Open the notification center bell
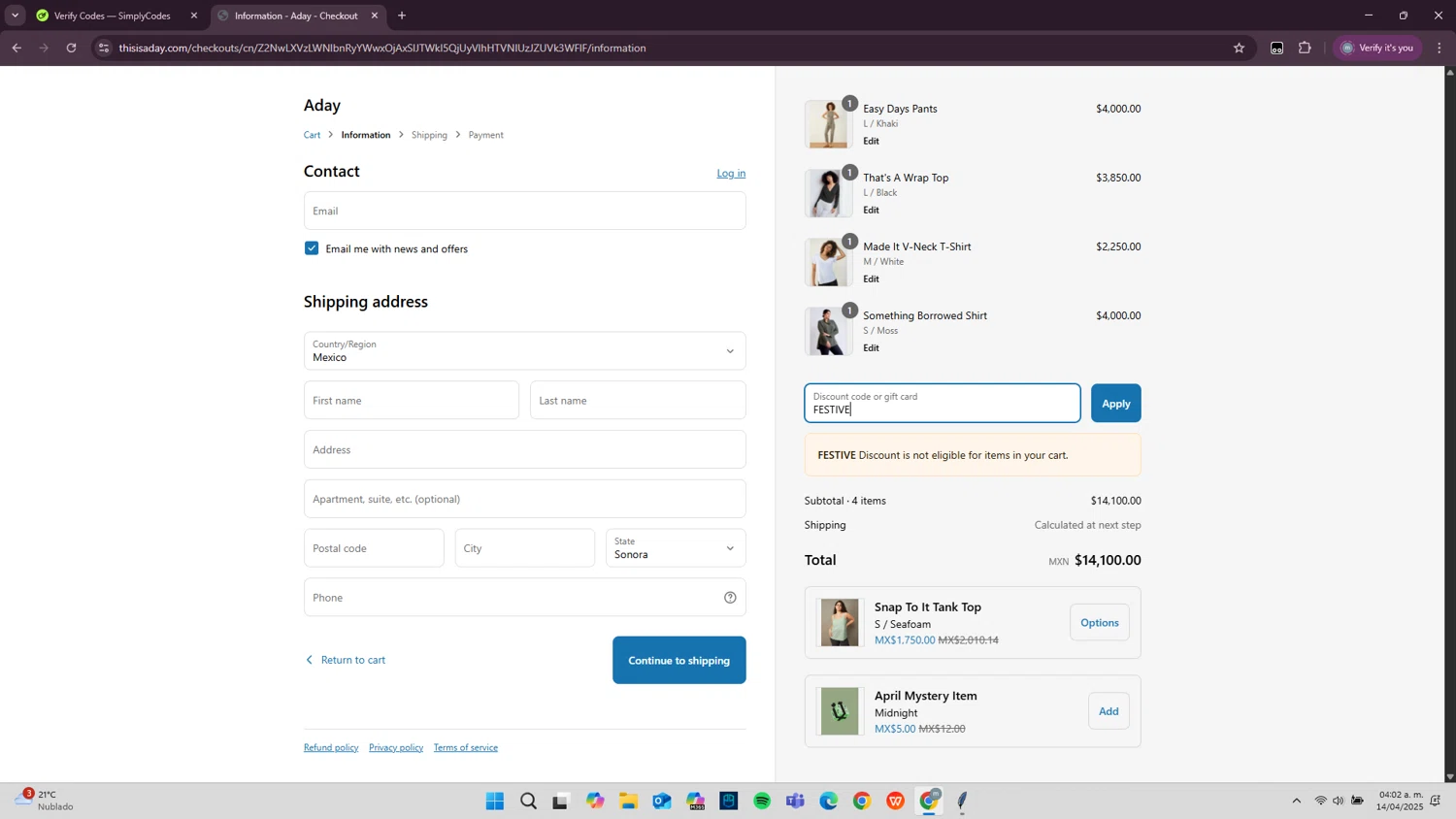 pos(1435,801)
